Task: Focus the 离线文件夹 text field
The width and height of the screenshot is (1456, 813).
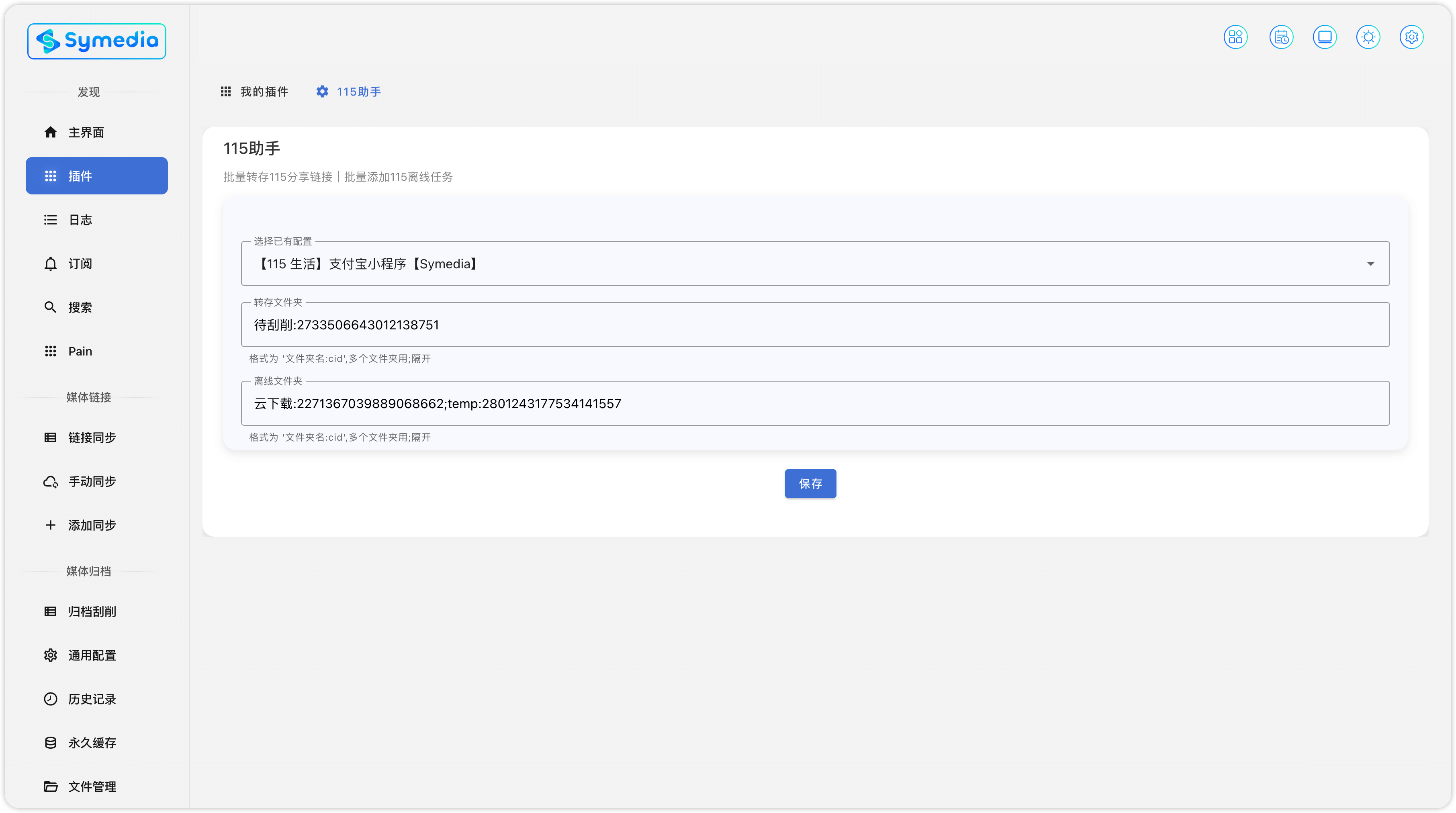Action: [814, 403]
